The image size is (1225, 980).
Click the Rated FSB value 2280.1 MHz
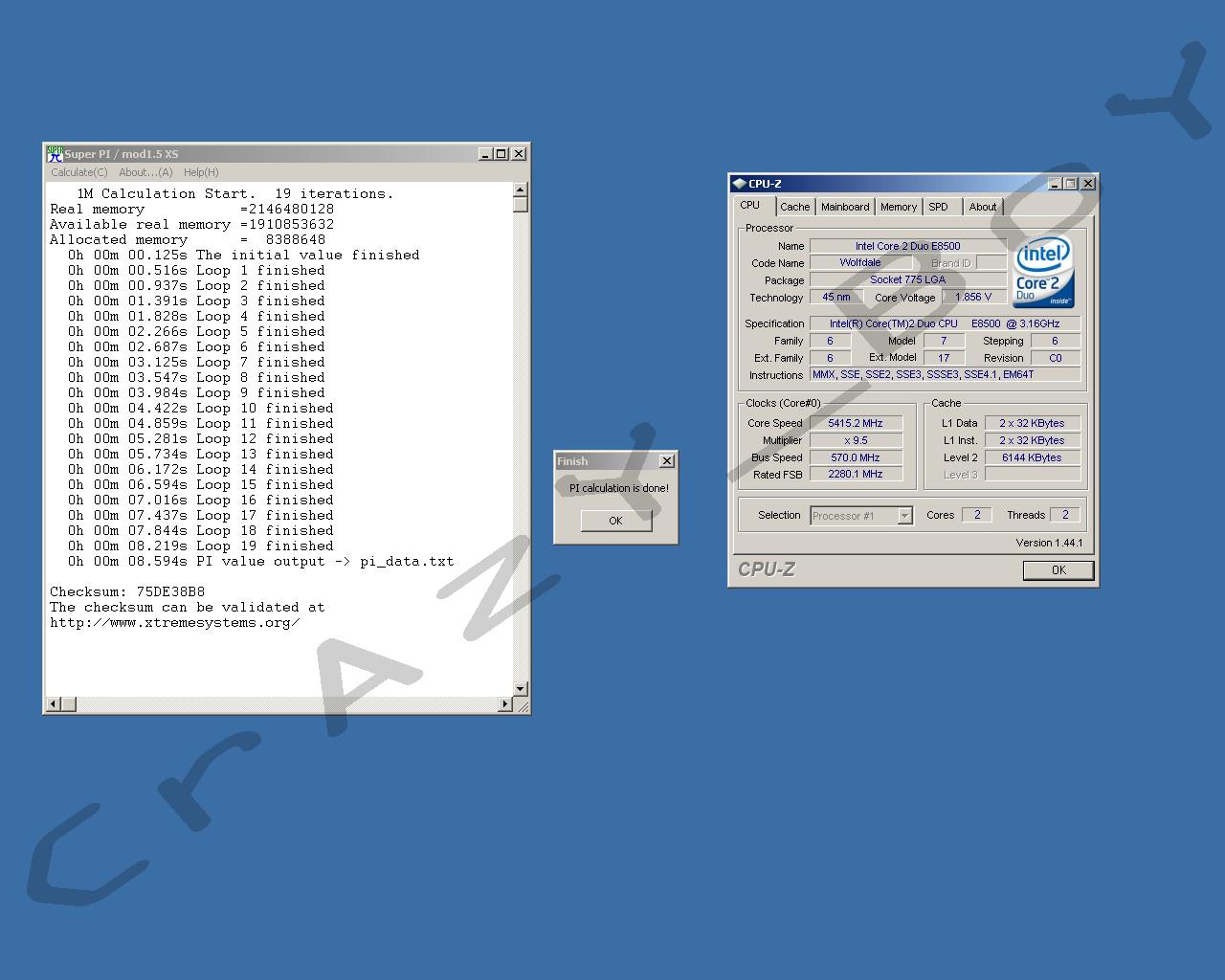pos(856,474)
